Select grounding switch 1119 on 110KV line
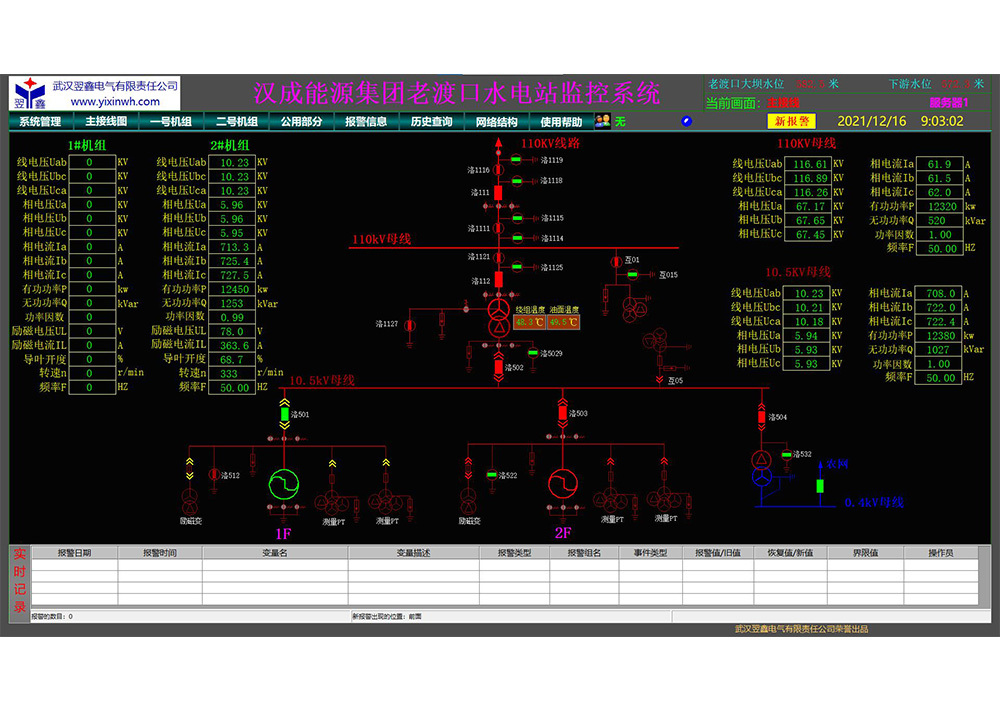The image size is (1000, 710). point(516,160)
